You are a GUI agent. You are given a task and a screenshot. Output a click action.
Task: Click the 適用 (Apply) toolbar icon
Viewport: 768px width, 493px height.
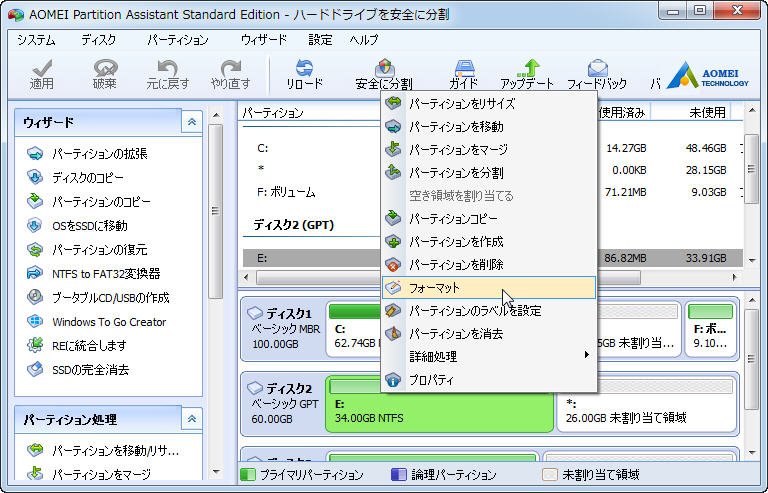tap(42, 74)
